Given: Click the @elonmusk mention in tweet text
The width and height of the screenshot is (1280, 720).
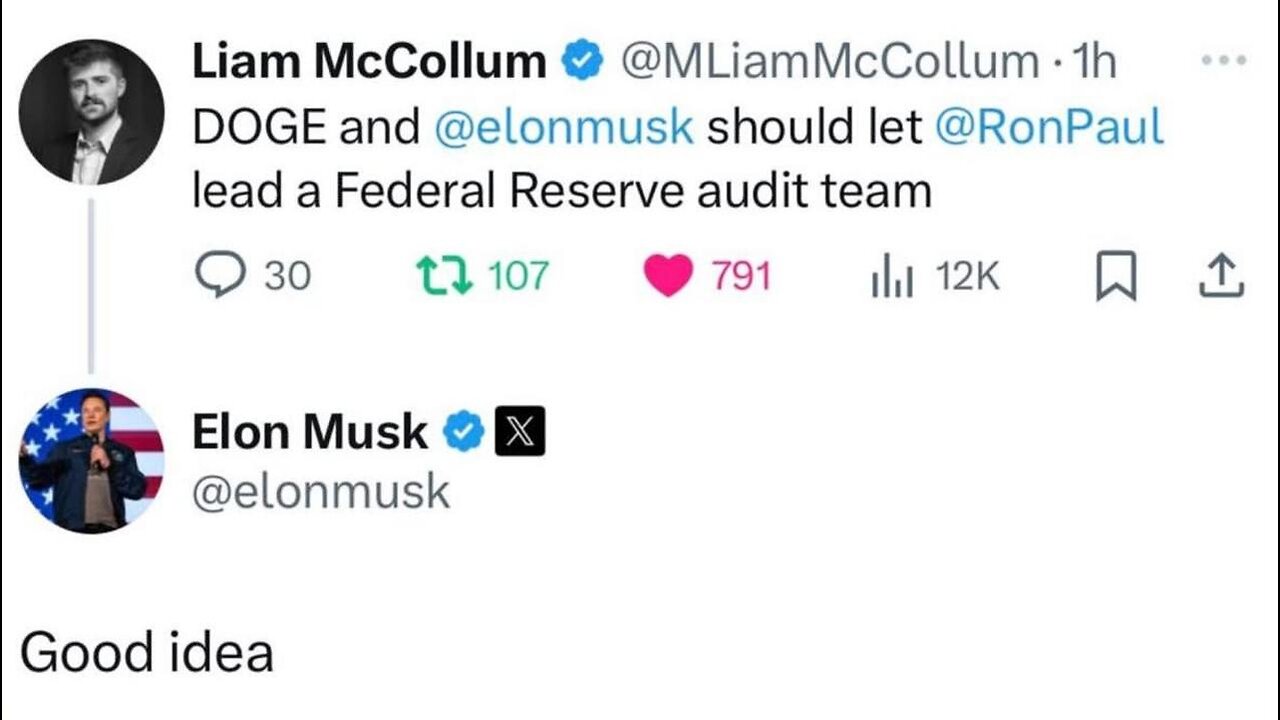Looking at the screenshot, I should click(x=565, y=127).
